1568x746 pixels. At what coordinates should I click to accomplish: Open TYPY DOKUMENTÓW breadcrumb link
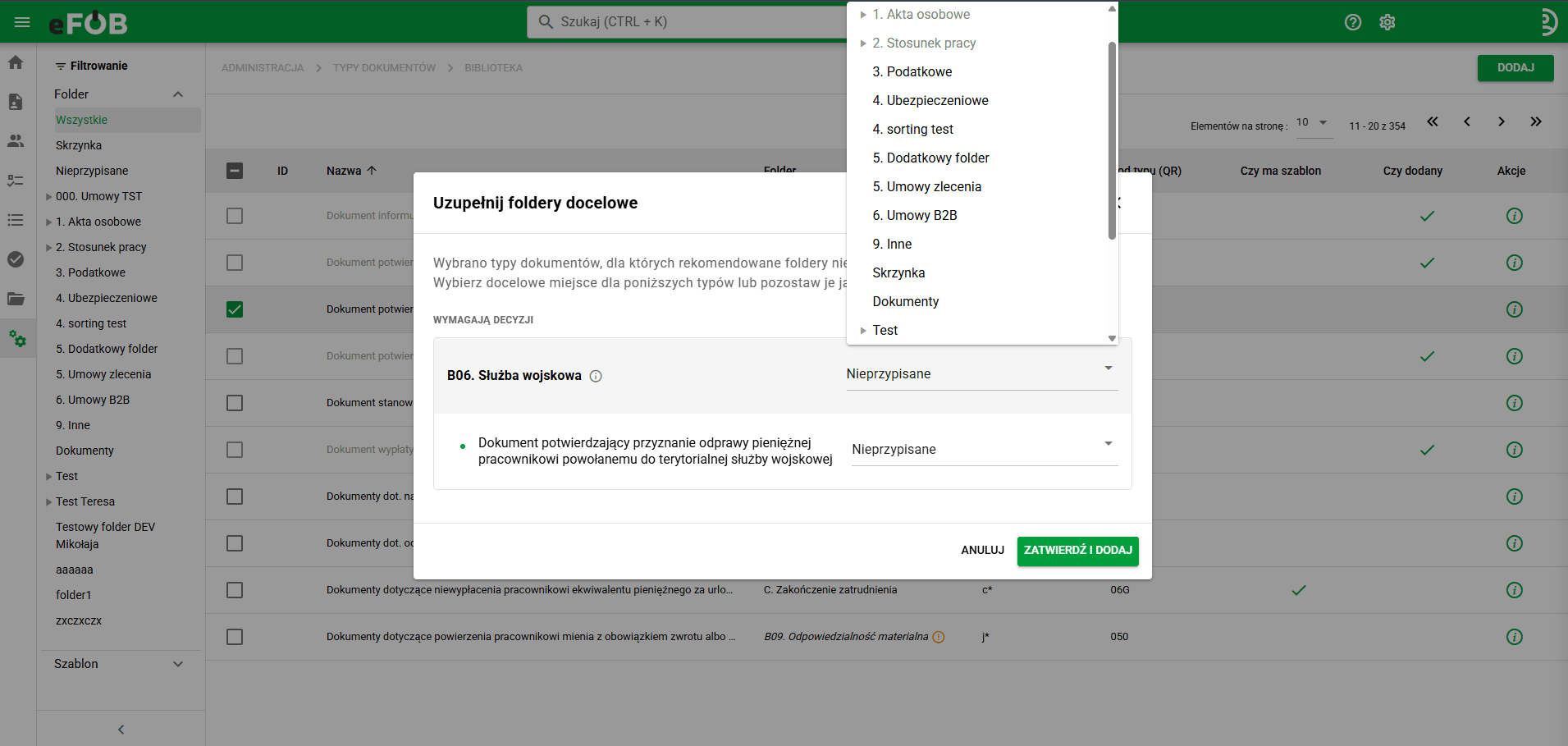384,68
